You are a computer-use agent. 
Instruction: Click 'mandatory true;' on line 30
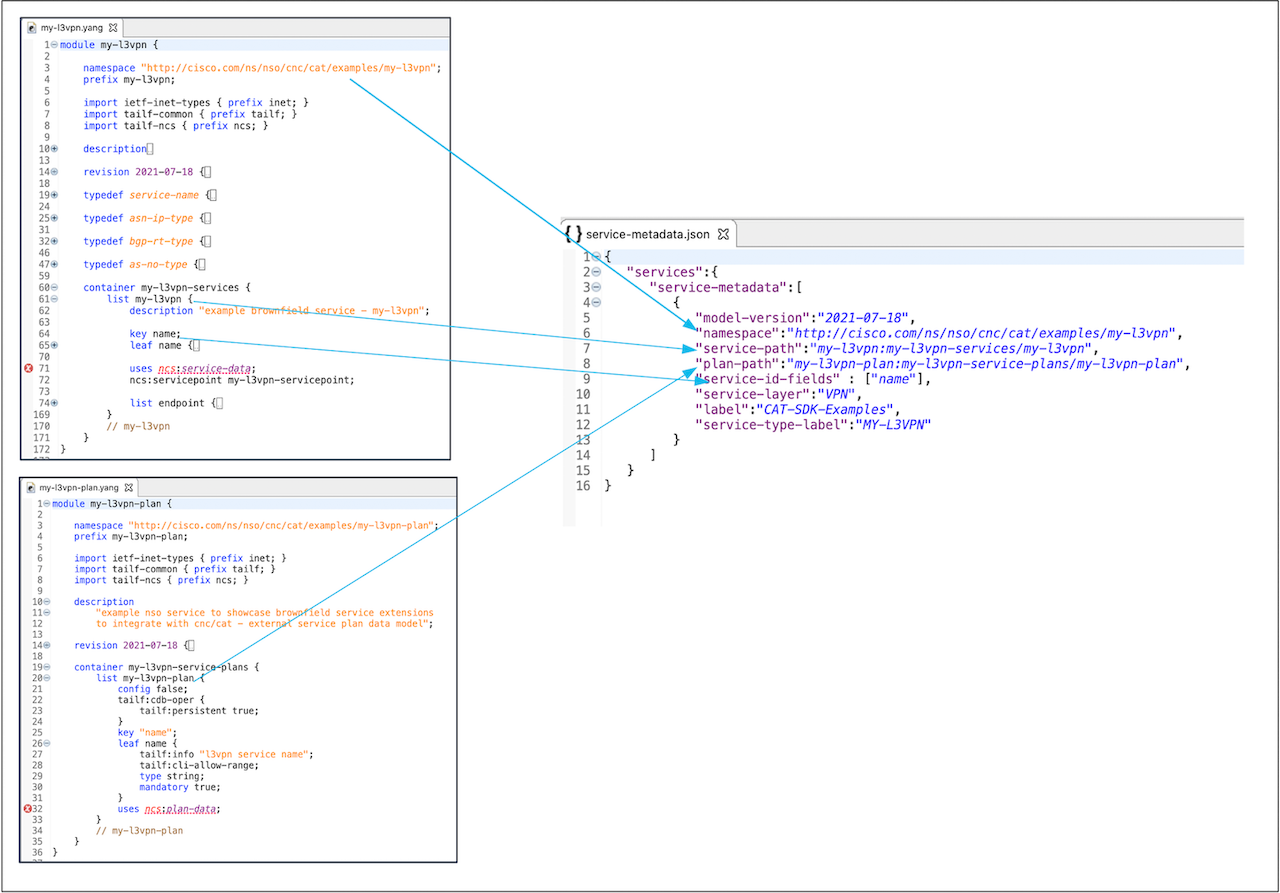[x=180, y=787]
